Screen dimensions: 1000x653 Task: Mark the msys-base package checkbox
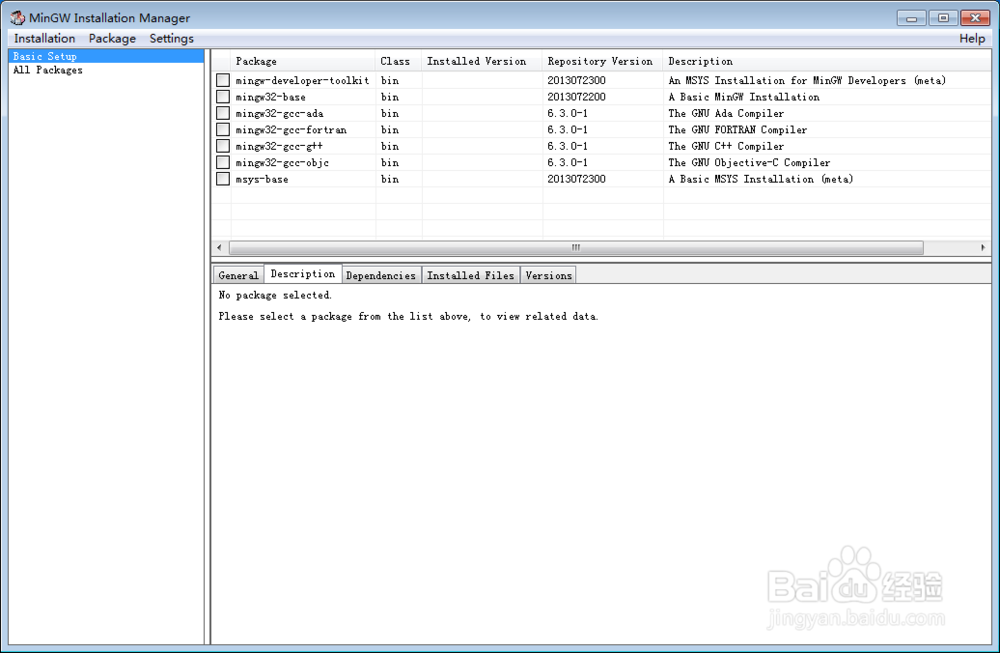coord(223,179)
